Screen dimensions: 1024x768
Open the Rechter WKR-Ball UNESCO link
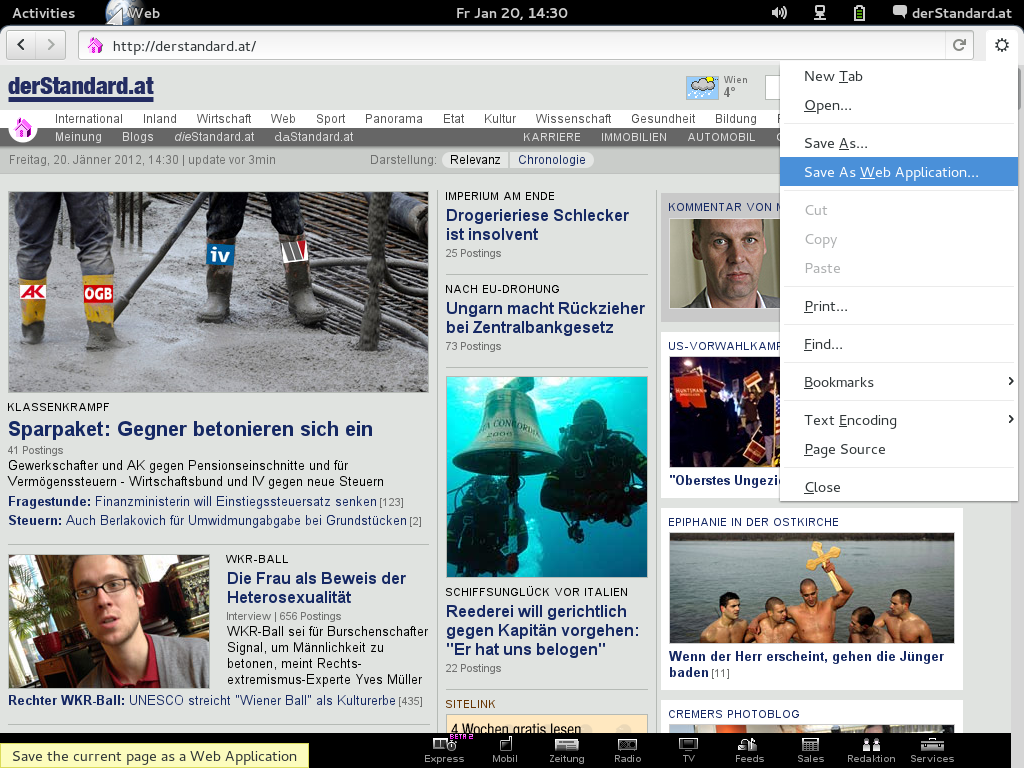215,701
